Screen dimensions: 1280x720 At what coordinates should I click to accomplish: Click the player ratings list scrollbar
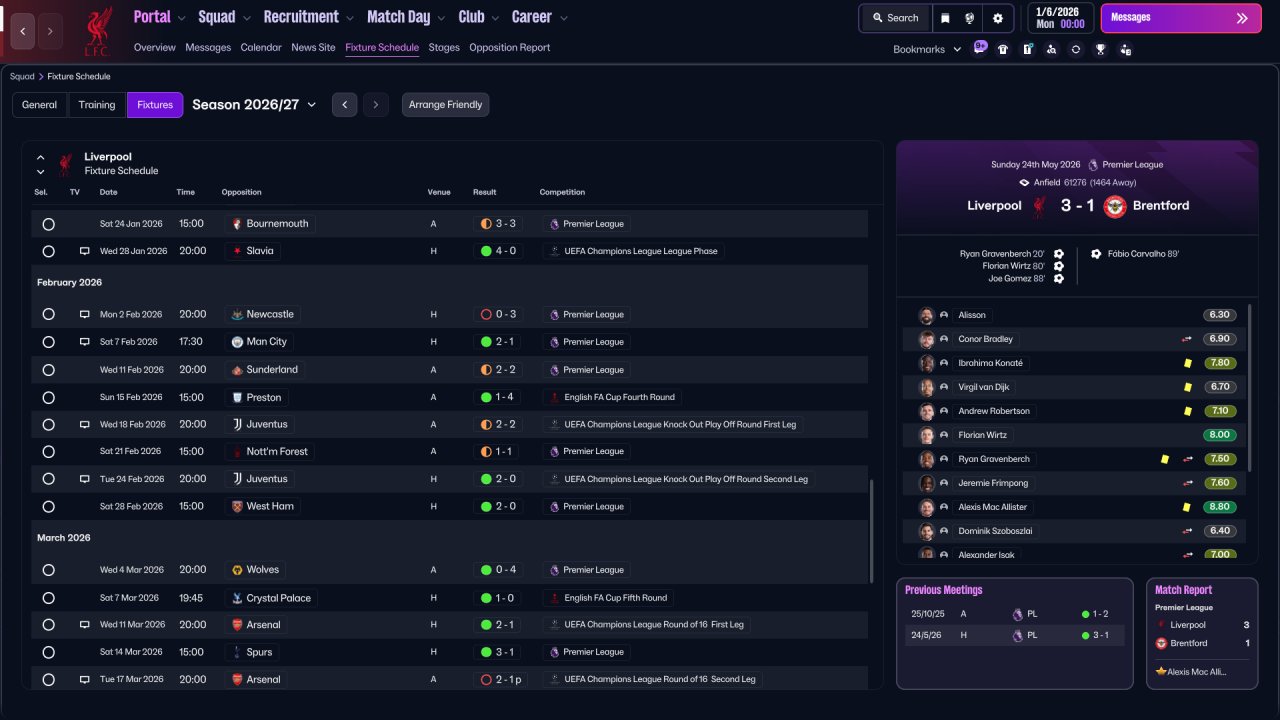click(1250, 388)
